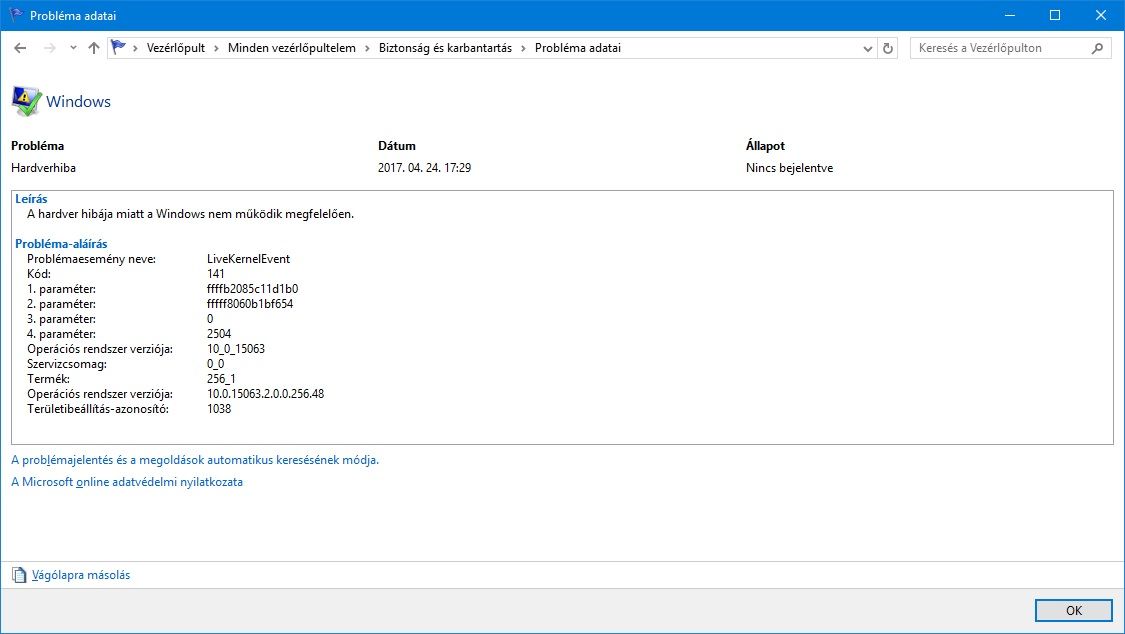The image size is (1125, 634).
Task: Refresh the page with refresh icon
Action: click(888, 48)
